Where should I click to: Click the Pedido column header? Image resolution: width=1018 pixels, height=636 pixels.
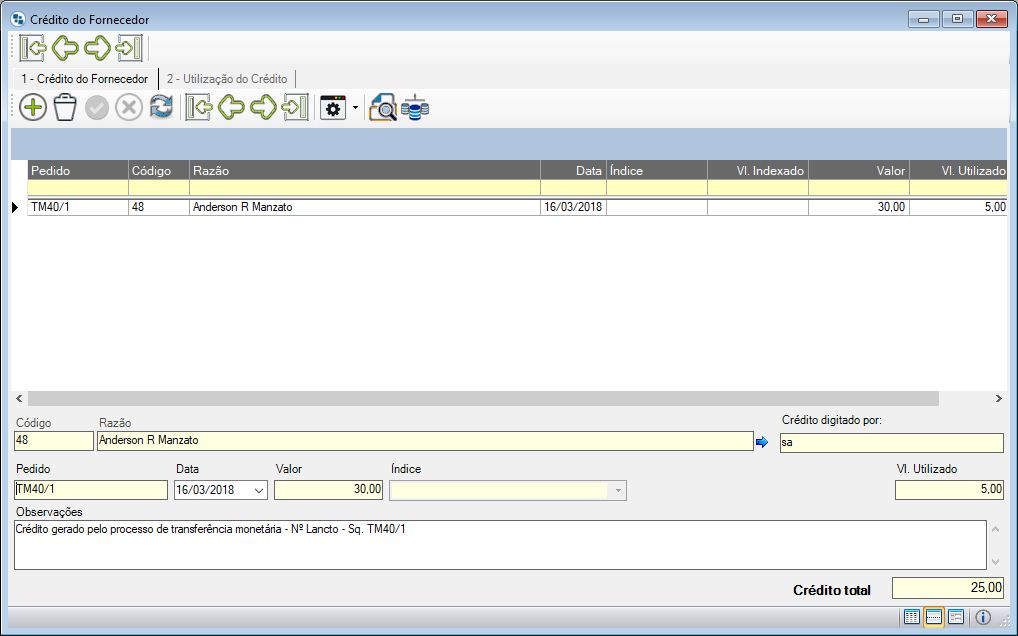click(x=78, y=171)
